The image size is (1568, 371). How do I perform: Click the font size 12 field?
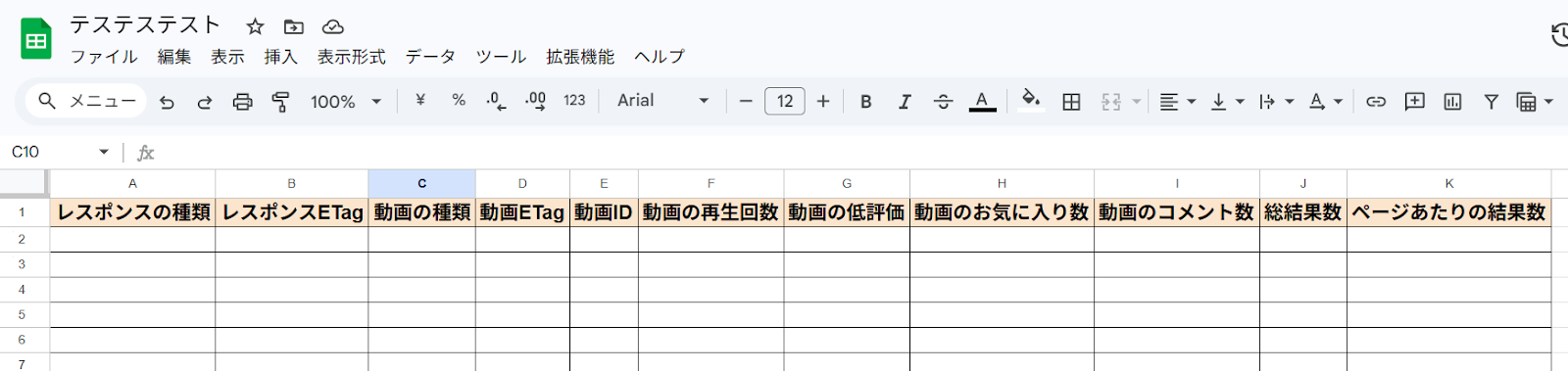(784, 101)
